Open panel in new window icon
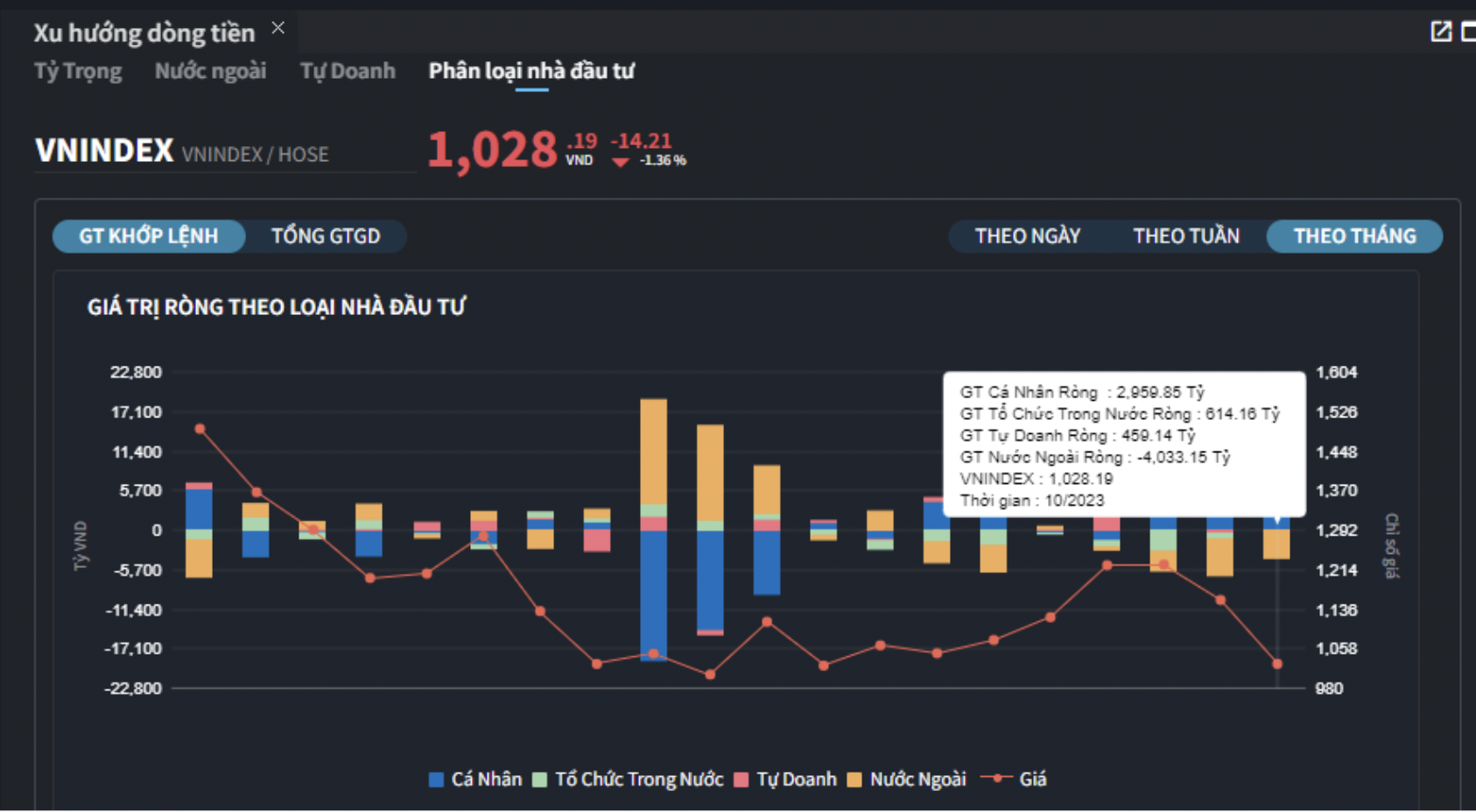1476x812 pixels. (1440, 31)
